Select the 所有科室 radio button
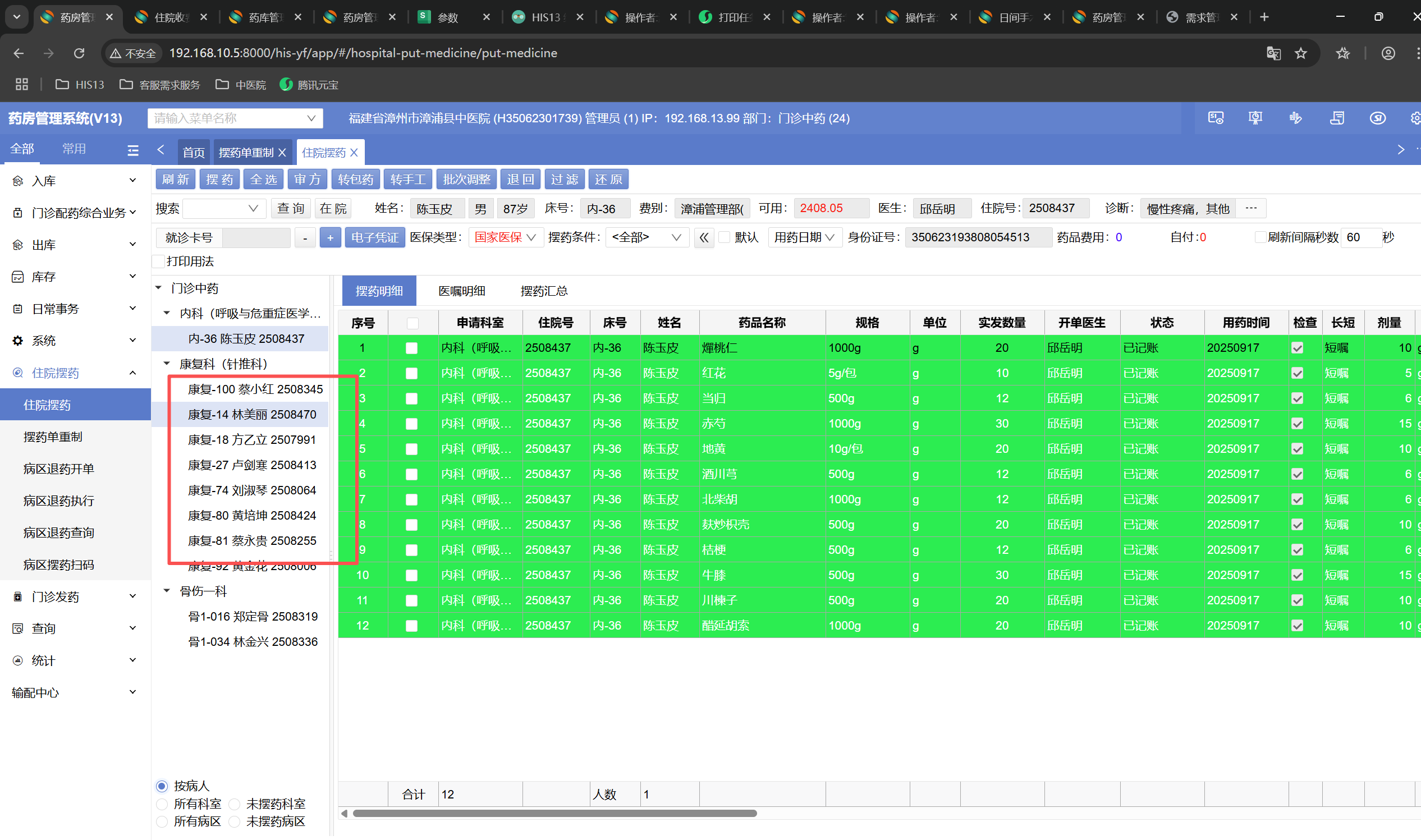 (162, 804)
